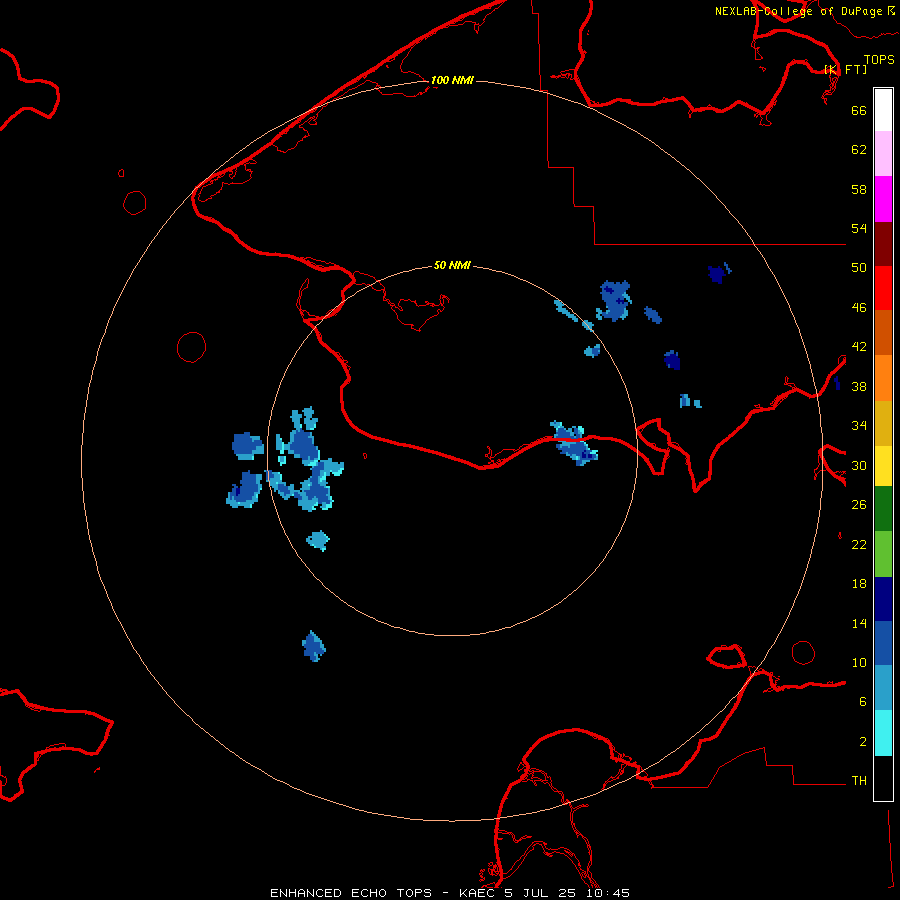The image size is (900, 900).
Task: Click the light green legend swatch
Action: click(x=883, y=554)
